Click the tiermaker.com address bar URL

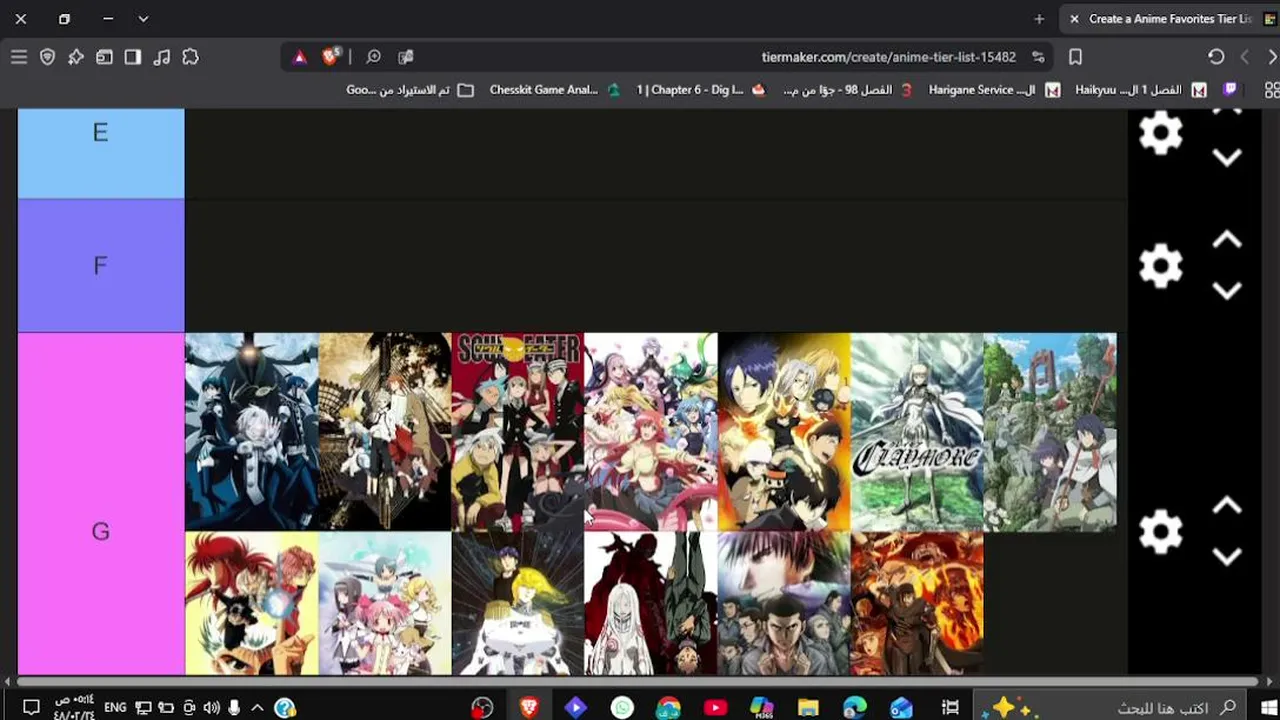tap(888, 57)
